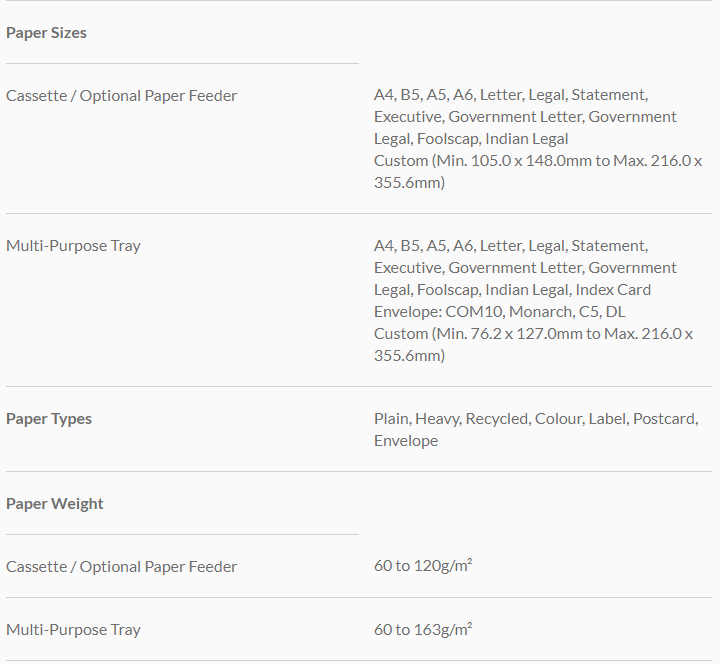Select Multi-Purpose Tray label under Paper Weight

tap(73, 630)
